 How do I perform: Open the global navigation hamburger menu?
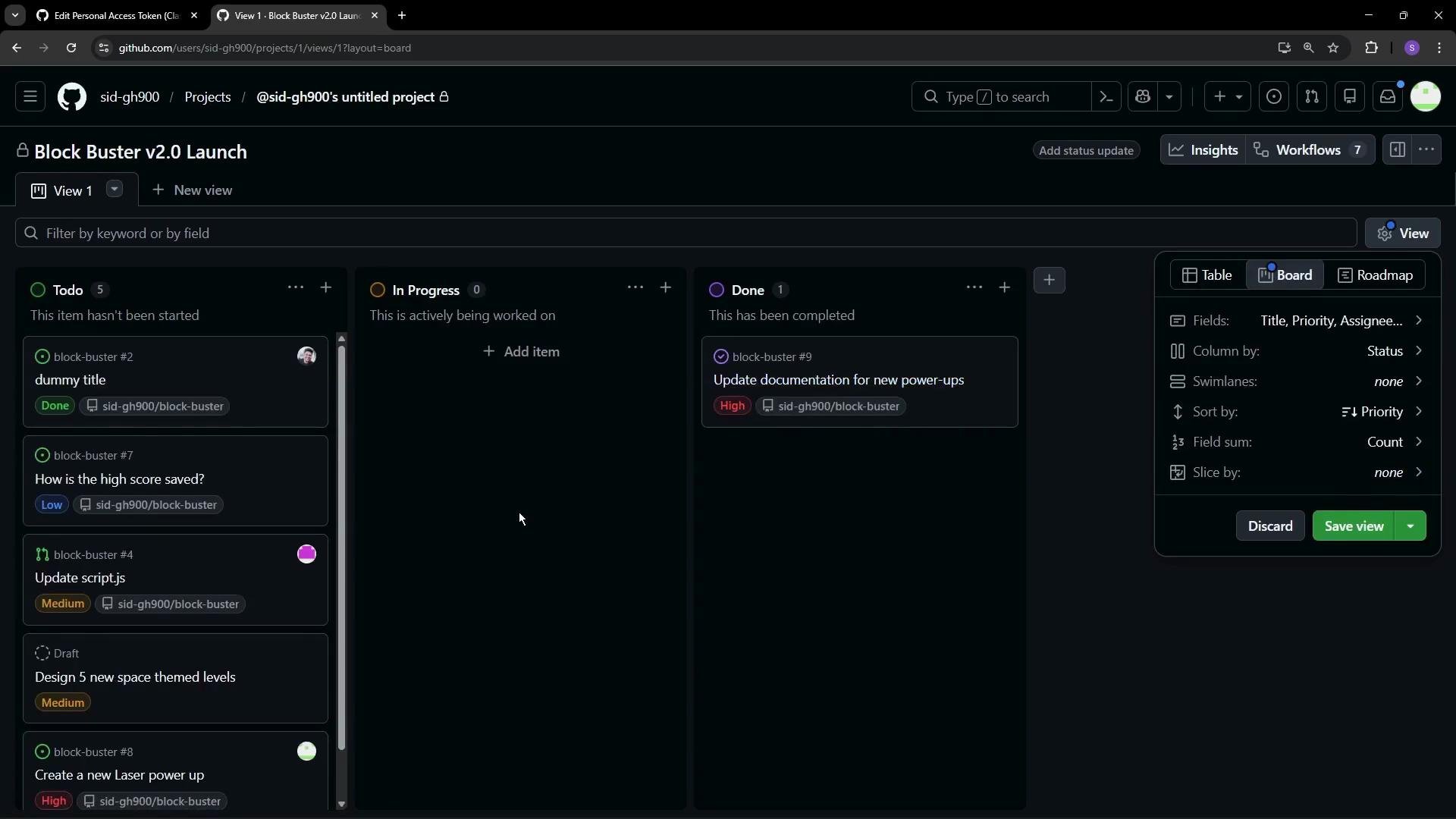tap(30, 97)
